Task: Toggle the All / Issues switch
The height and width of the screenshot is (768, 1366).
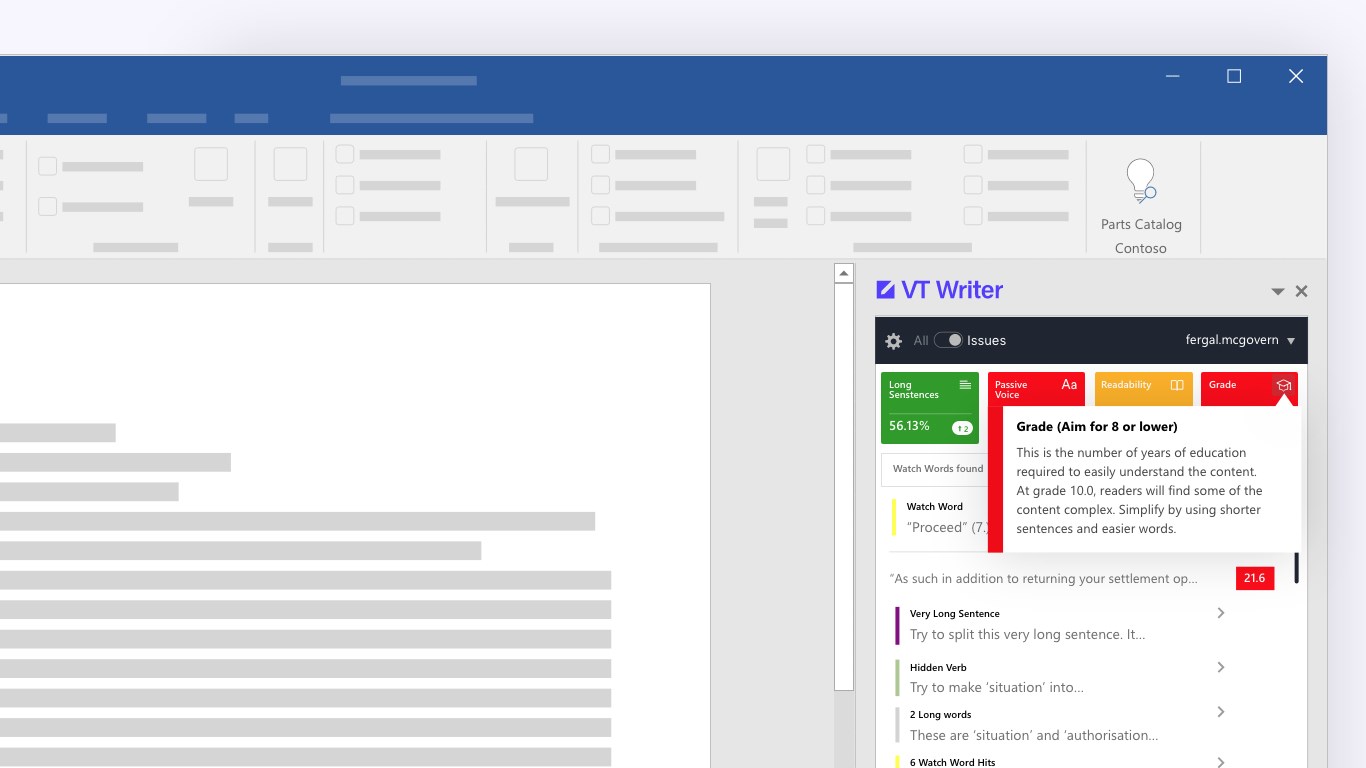Action: click(948, 340)
